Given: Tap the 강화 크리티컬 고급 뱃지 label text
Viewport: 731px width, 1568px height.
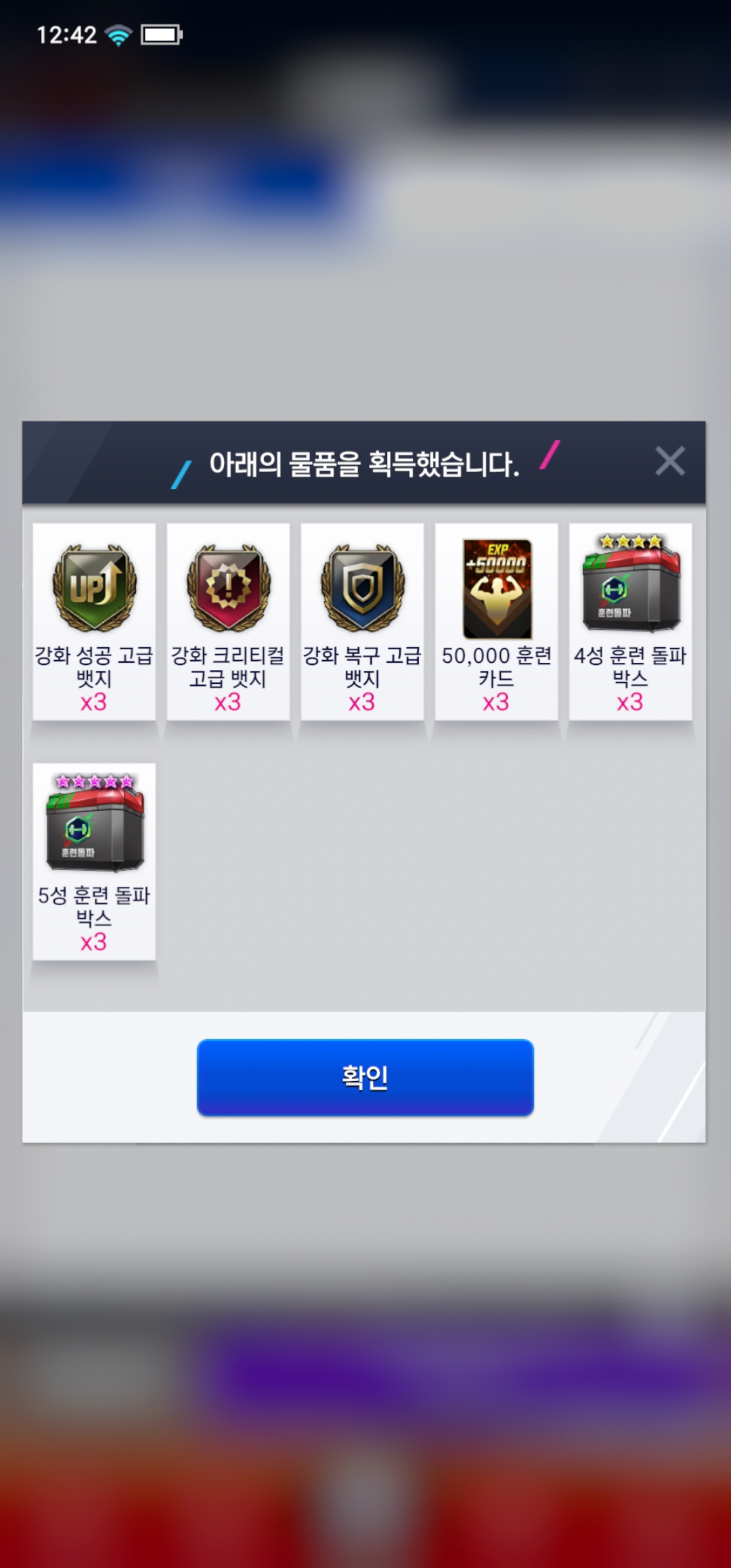Looking at the screenshot, I should click(x=228, y=667).
